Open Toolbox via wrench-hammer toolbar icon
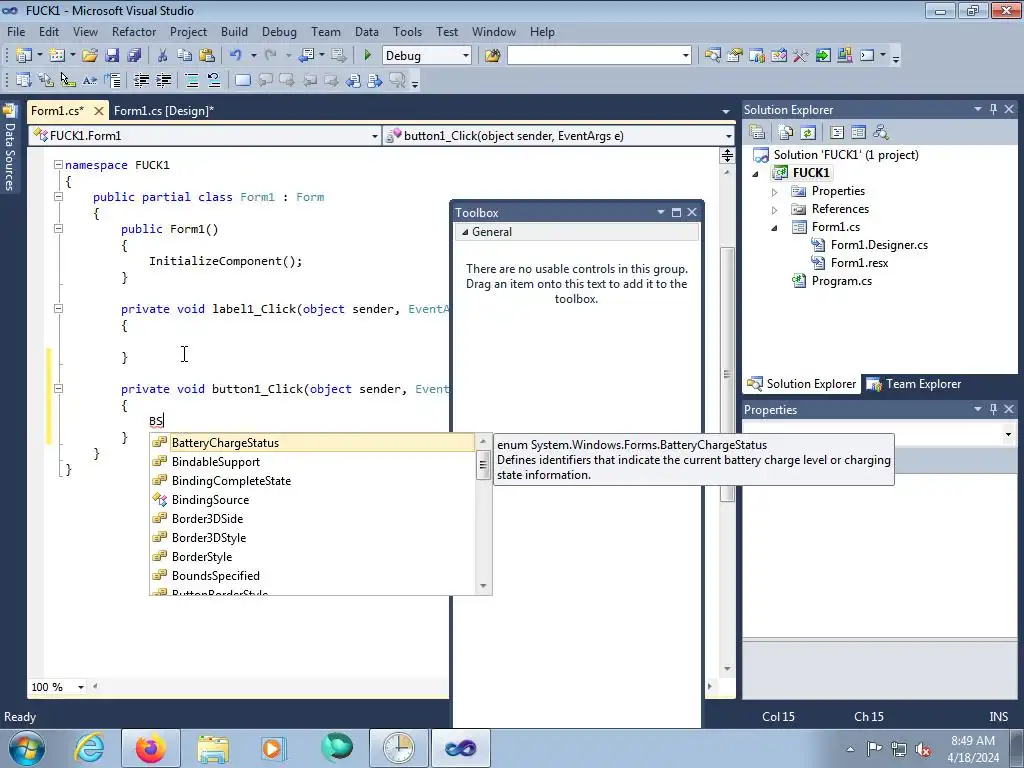The image size is (1024, 768). coord(801,56)
